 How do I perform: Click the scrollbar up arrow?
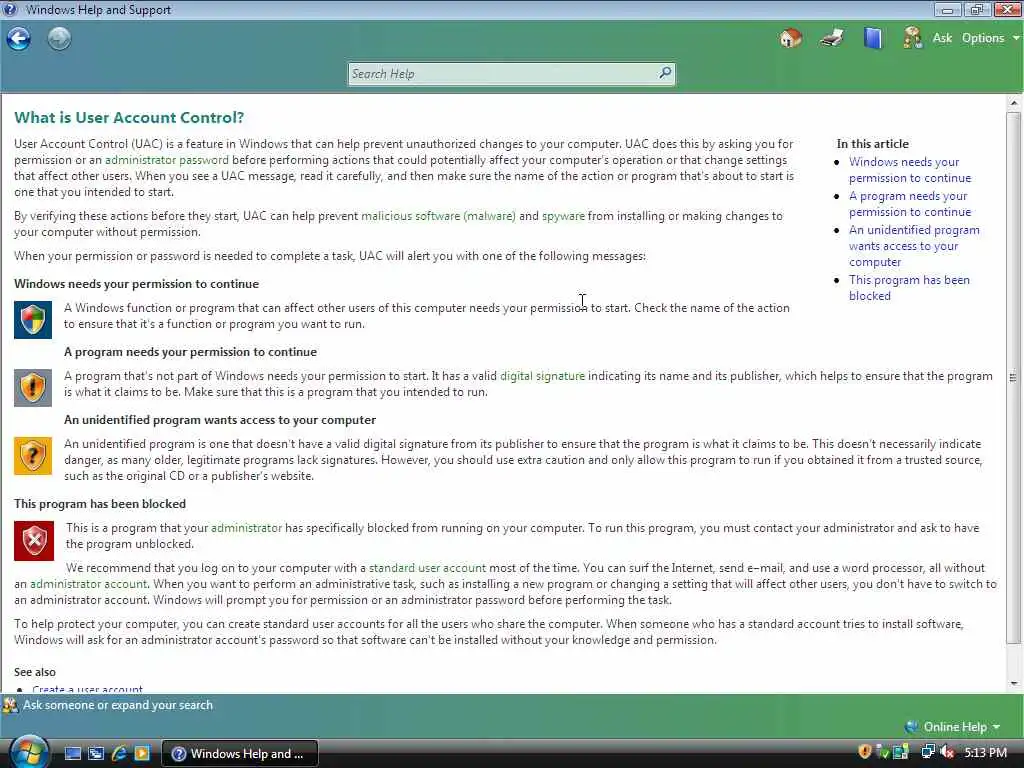(1013, 103)
